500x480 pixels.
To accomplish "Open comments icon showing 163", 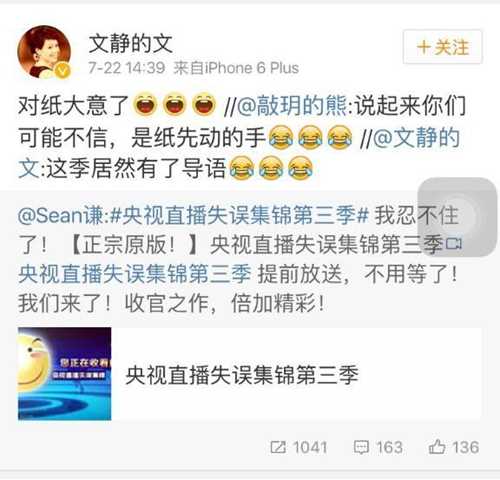I will point(361,447).
